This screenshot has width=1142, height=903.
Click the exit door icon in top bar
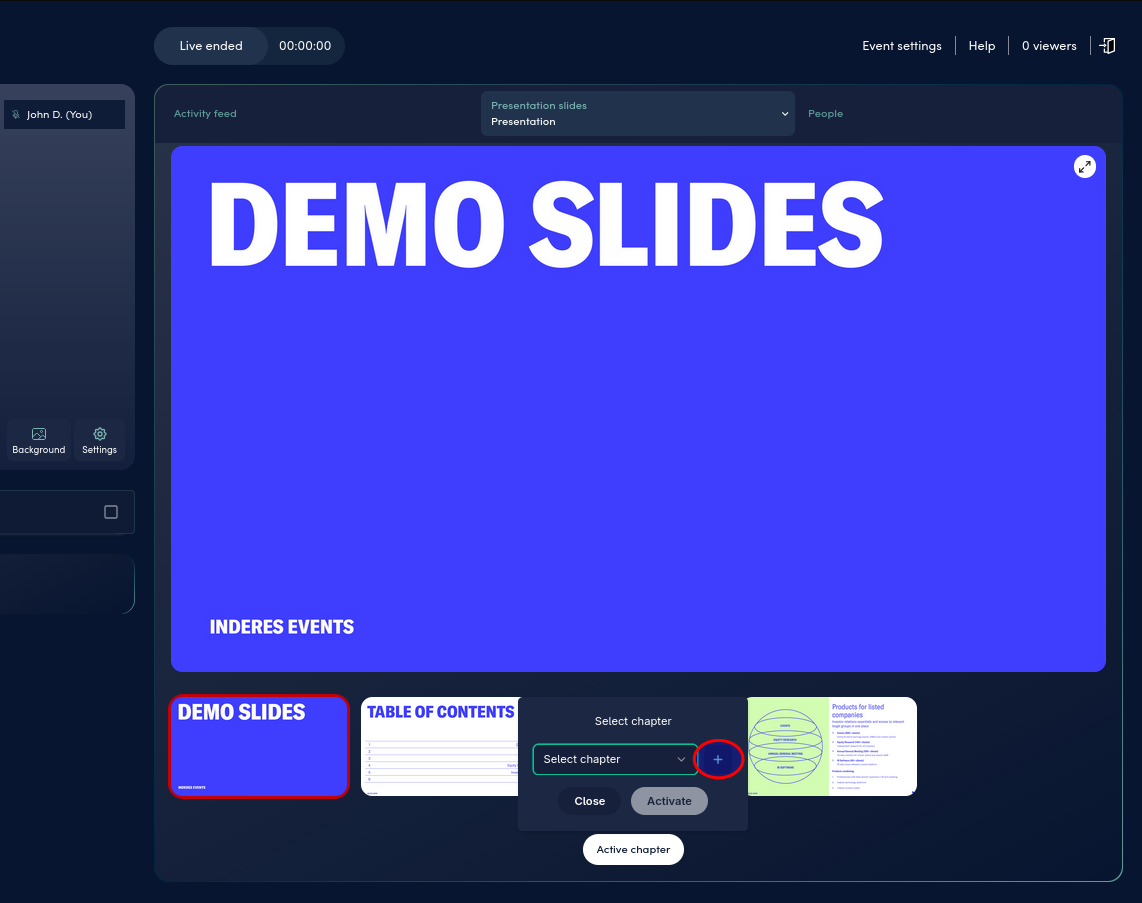point(1107,45)
